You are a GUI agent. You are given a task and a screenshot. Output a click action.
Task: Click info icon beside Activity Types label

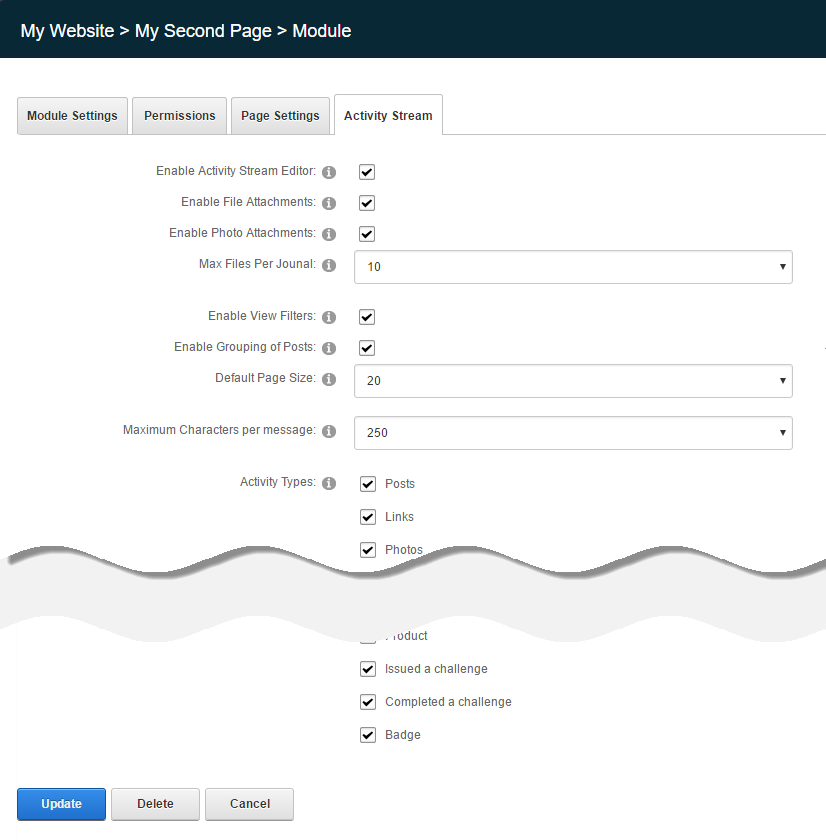click(329, 484)
